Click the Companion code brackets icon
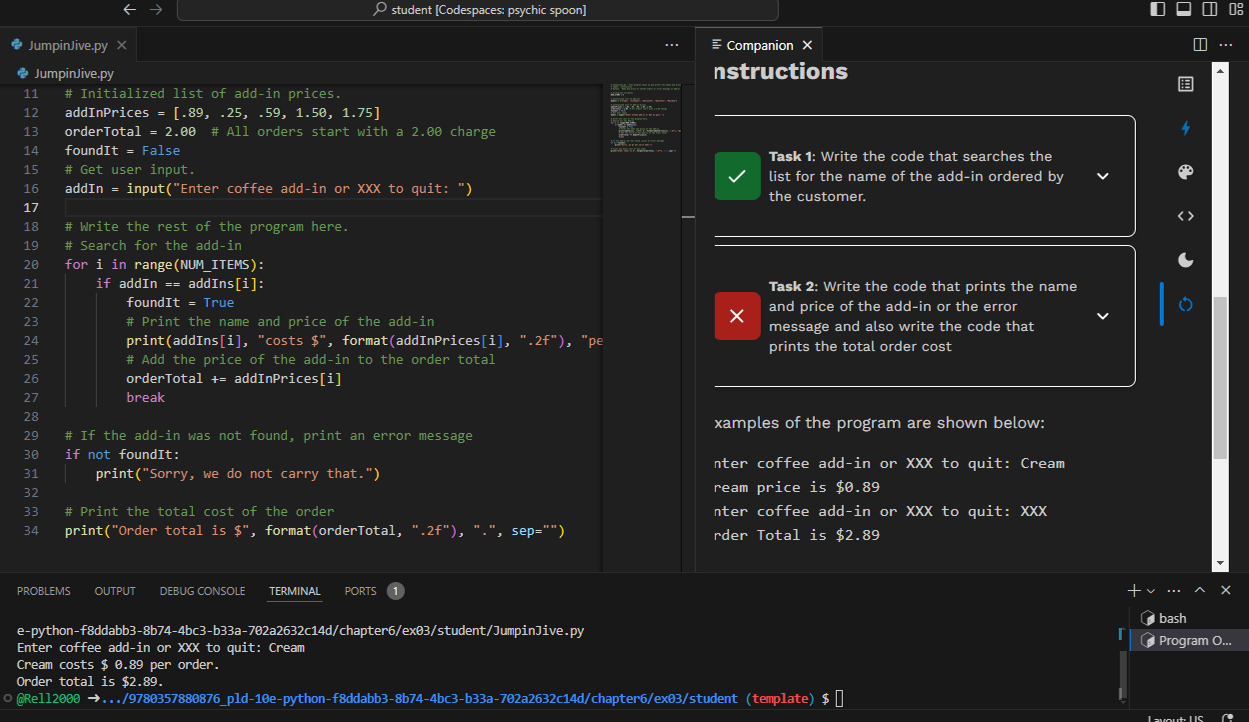The image size is (1249, 722). [1186, 216]
